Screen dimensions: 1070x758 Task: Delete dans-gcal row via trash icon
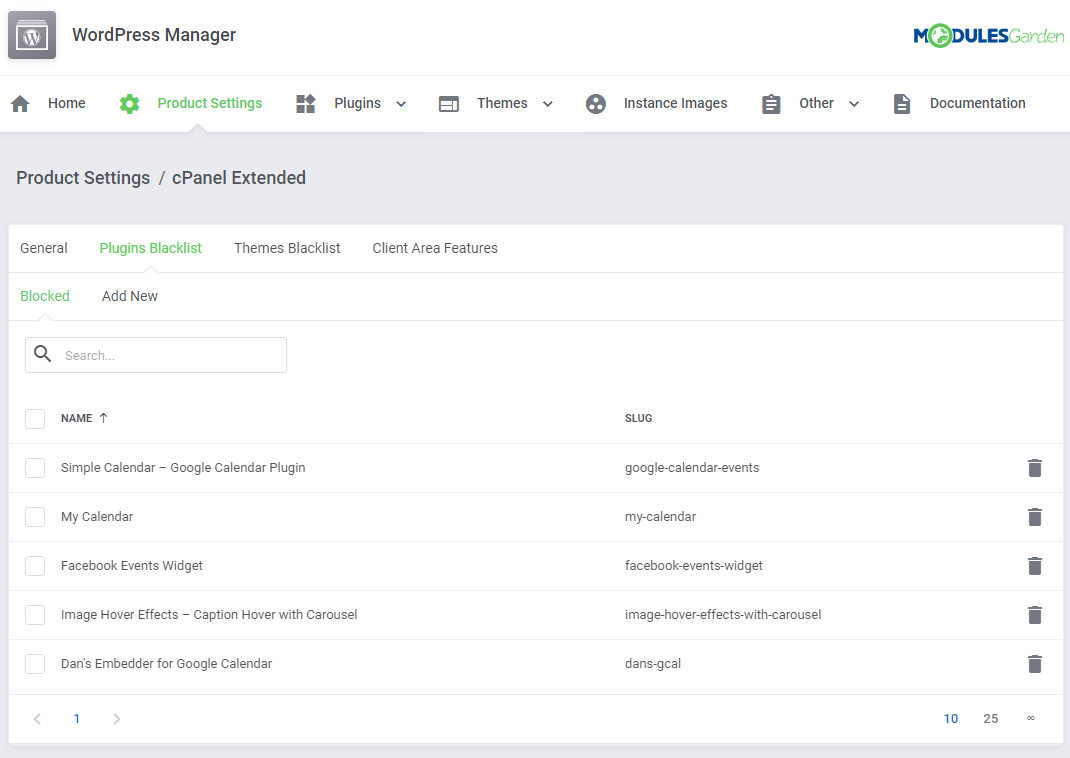1035,664
